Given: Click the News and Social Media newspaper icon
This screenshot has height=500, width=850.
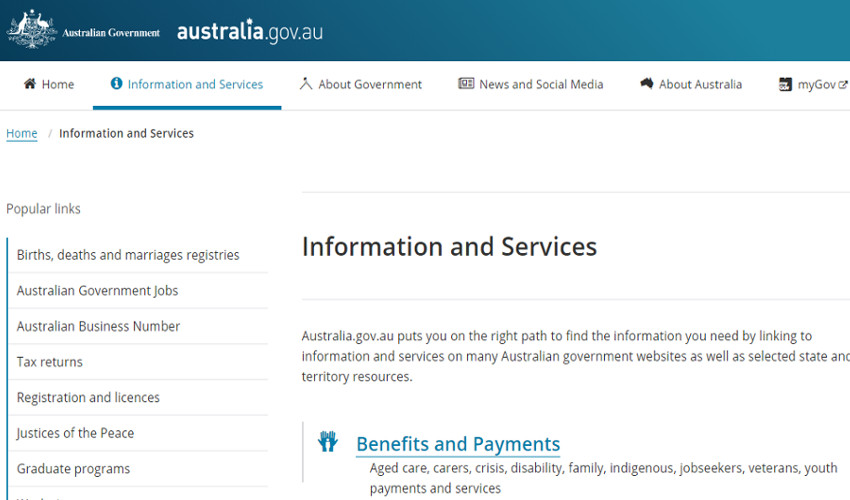Looking at the screenshot, I should 466,83.
